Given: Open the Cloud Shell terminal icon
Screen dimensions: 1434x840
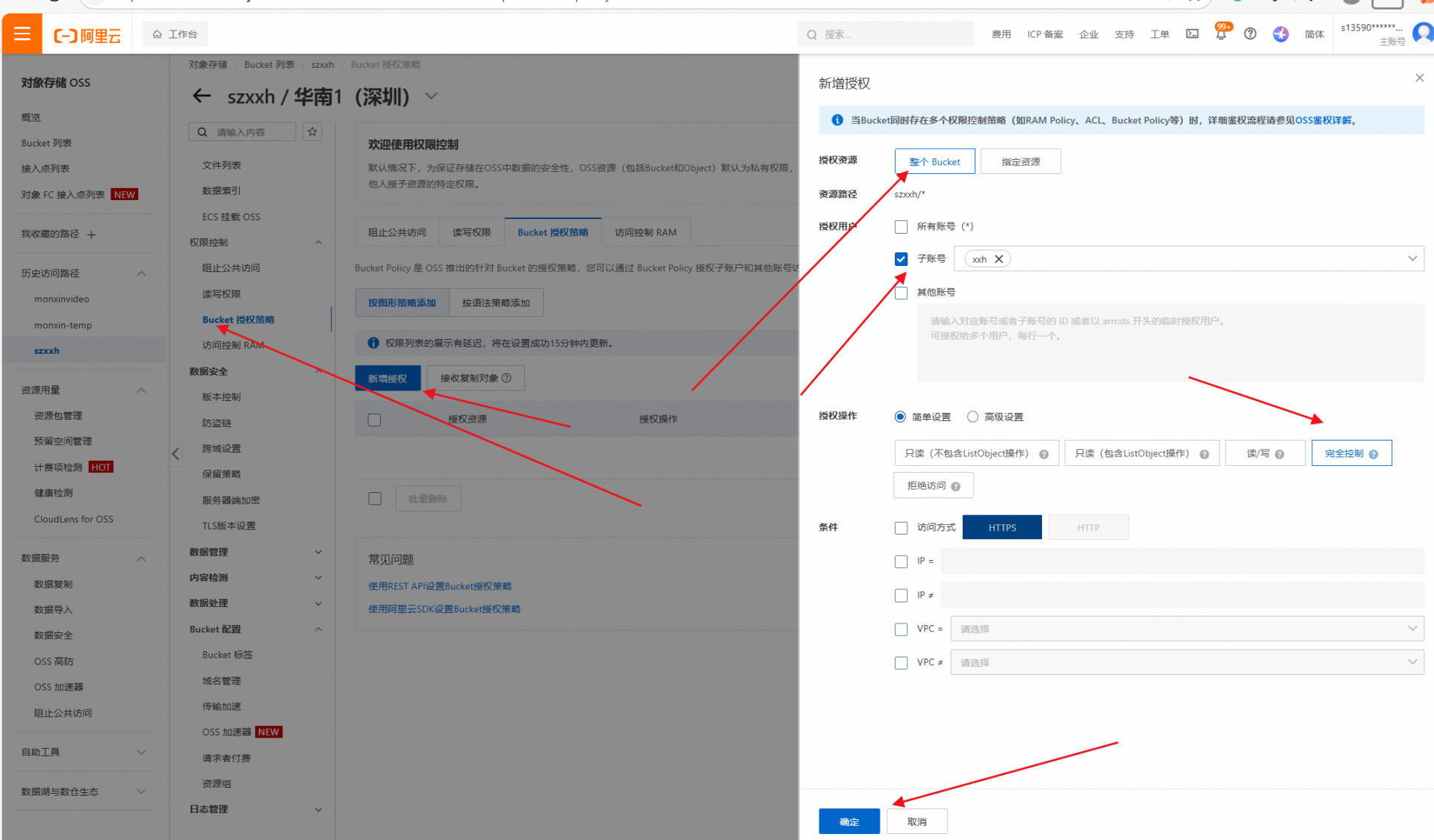Looking at the screenshot, I should 1192,34.
